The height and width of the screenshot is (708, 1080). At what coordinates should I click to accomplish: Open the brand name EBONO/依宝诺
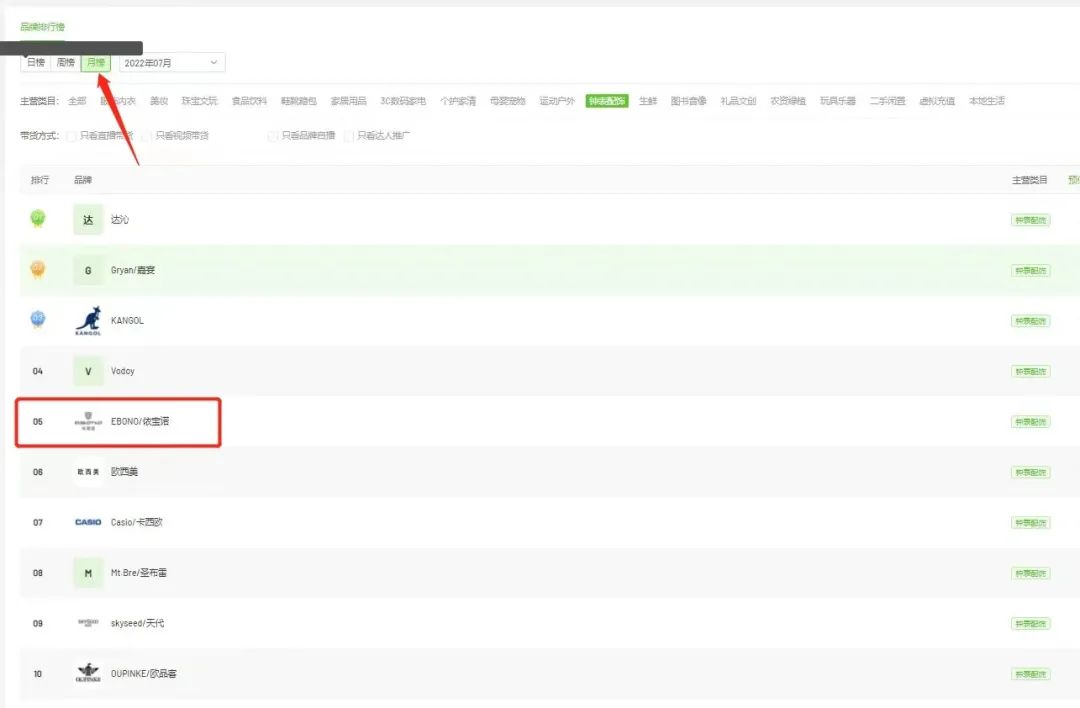pos(140,421)
